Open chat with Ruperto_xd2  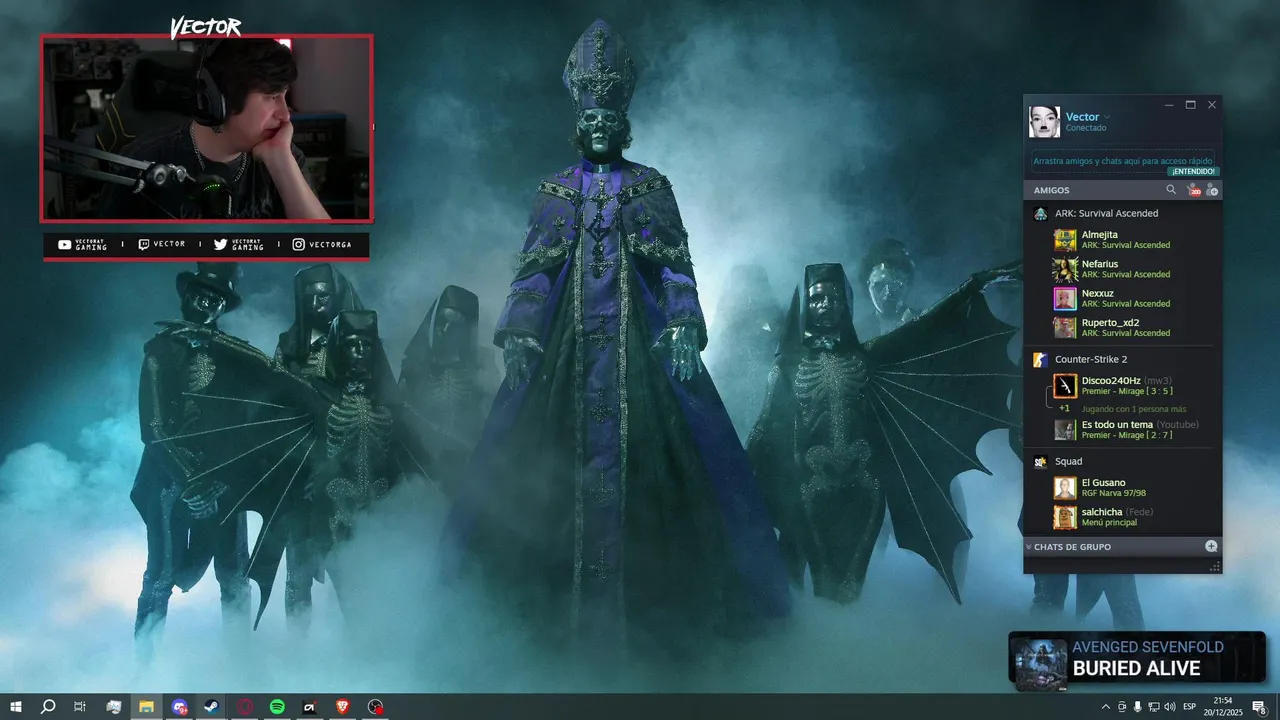click(1123, 328)
